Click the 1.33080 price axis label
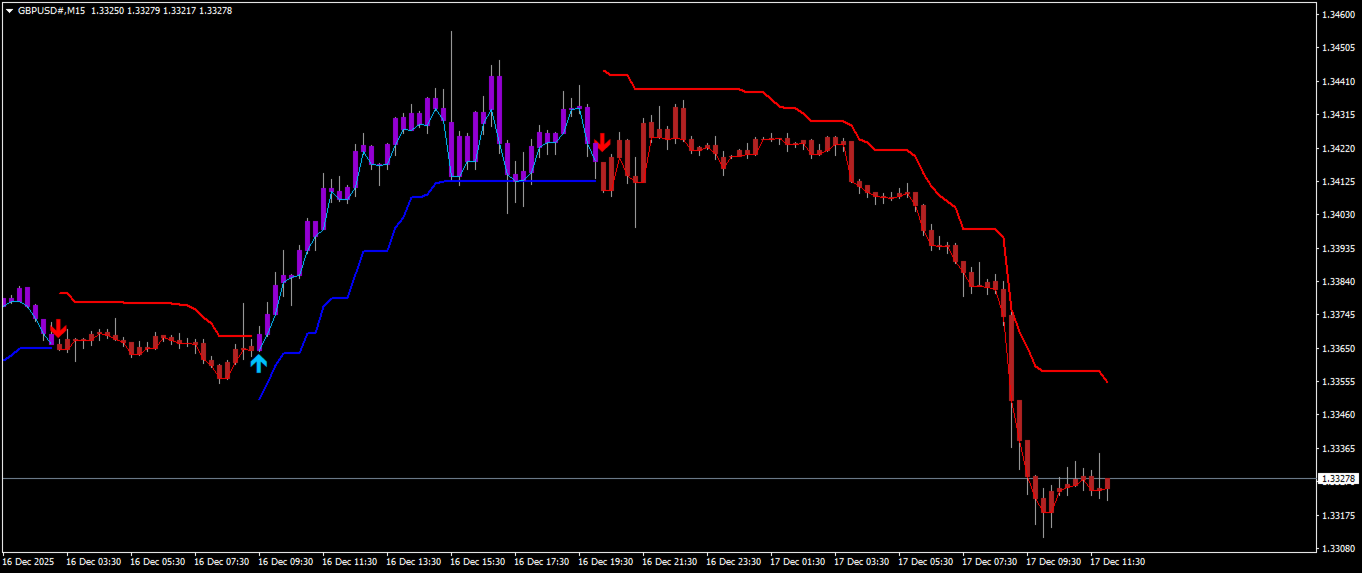The width and height of the screenshot is (1362, 573). click(x=1339, y=548)
